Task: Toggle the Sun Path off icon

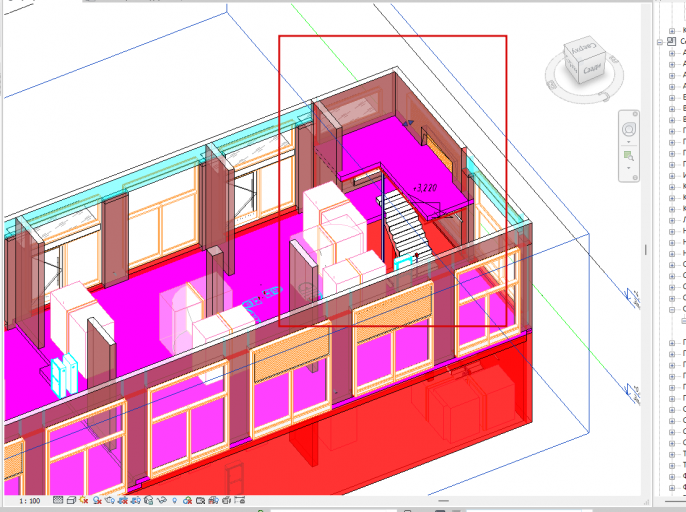Action: coord(84,500)
